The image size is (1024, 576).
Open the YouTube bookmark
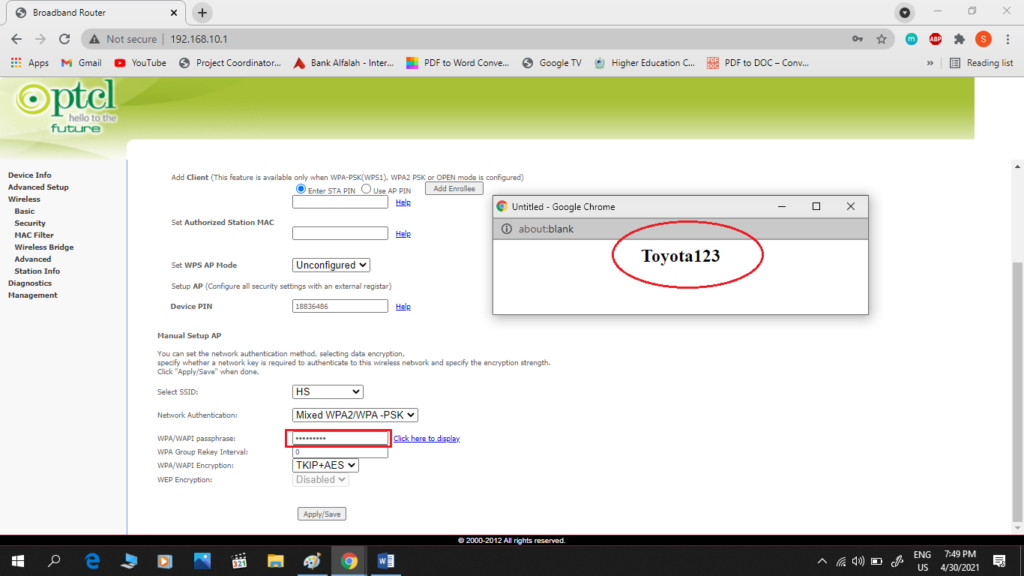click(140, 63)
